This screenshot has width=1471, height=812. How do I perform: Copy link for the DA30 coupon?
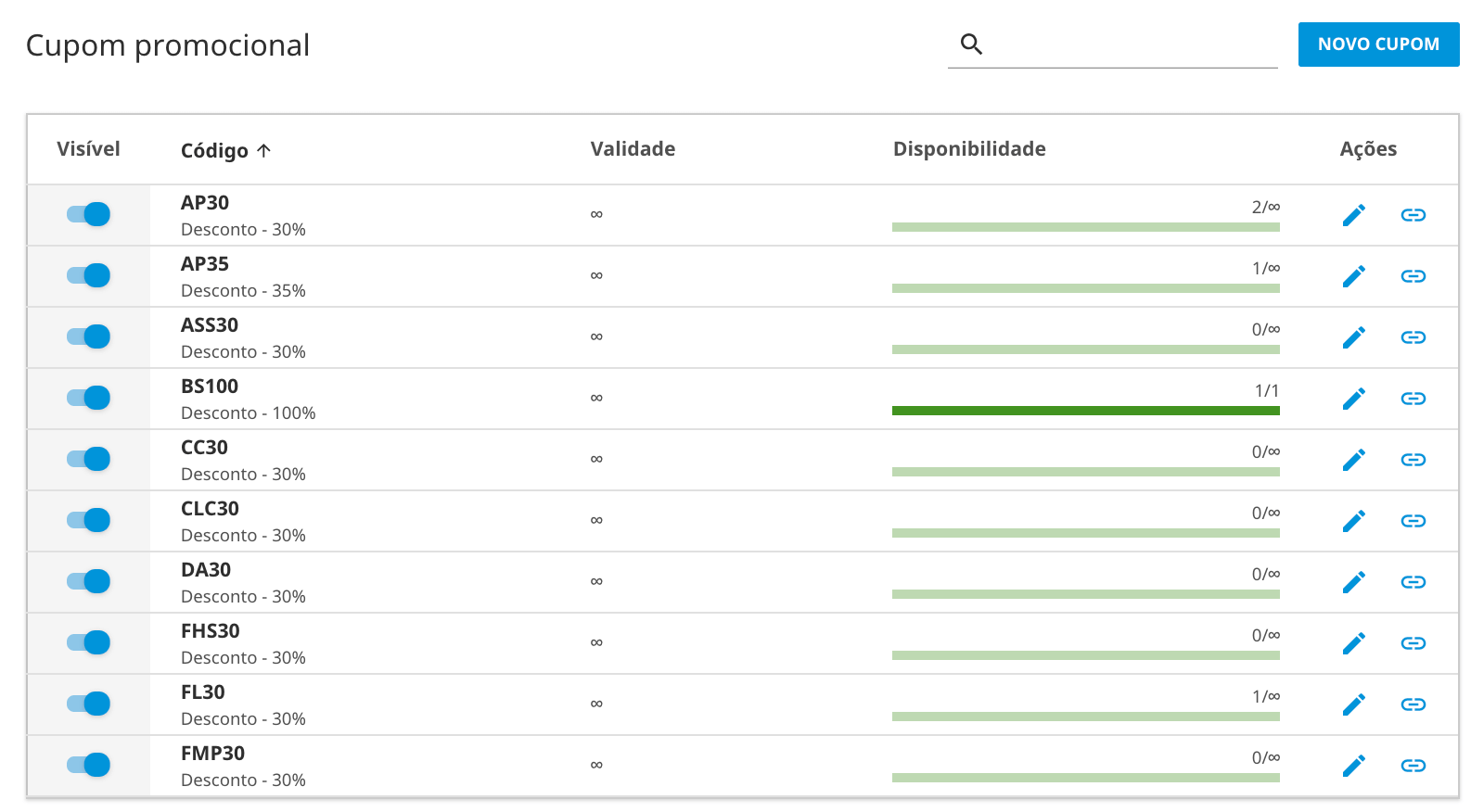click(1413, 582)
